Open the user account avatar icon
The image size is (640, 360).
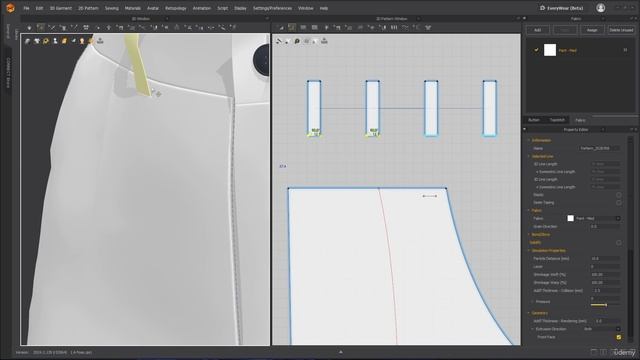(x=600, y=8)
